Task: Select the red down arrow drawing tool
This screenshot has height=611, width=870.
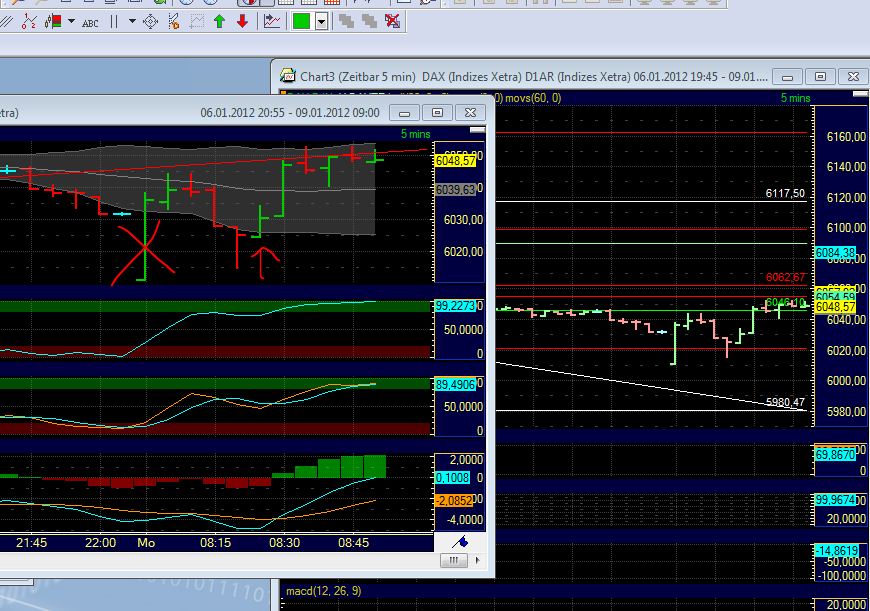Action: [240, 20]
